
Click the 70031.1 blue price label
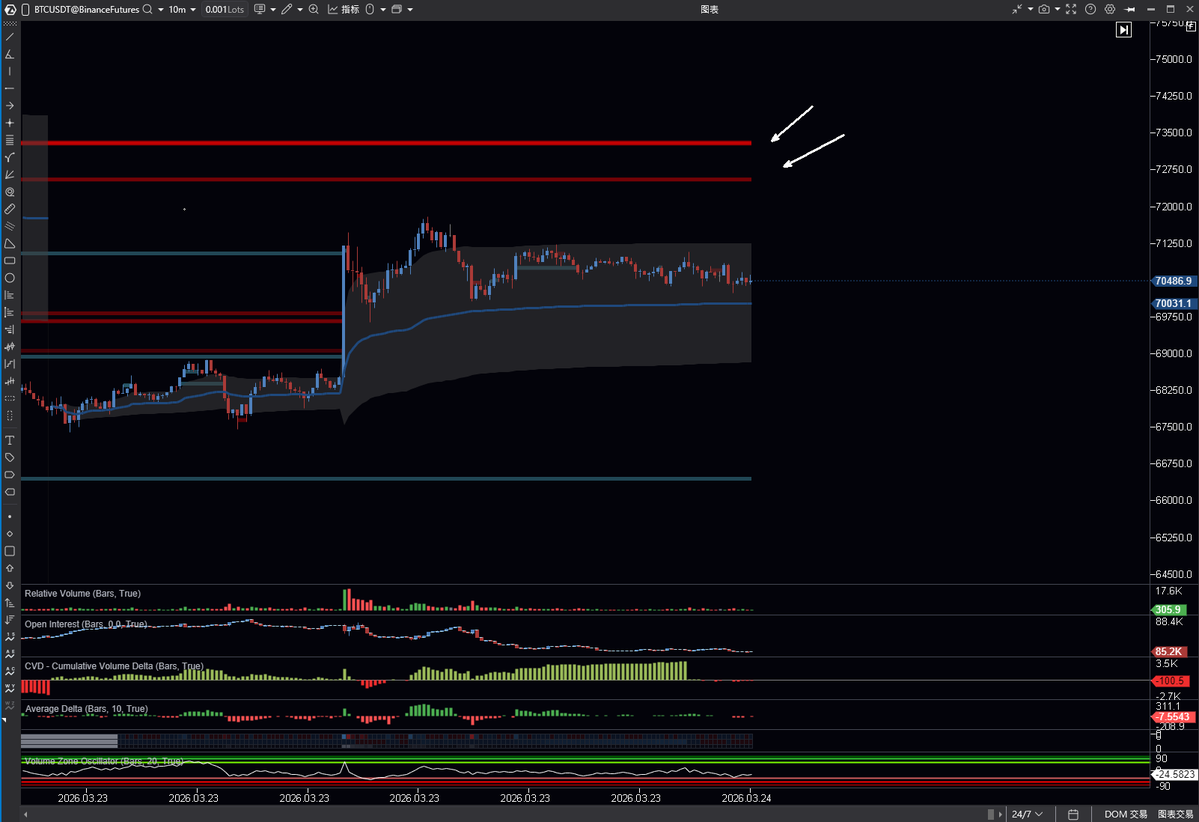point(1174,304)
